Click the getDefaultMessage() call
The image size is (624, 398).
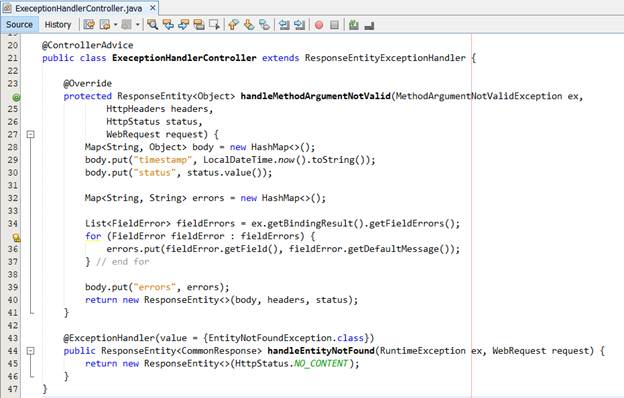[399, 249]
